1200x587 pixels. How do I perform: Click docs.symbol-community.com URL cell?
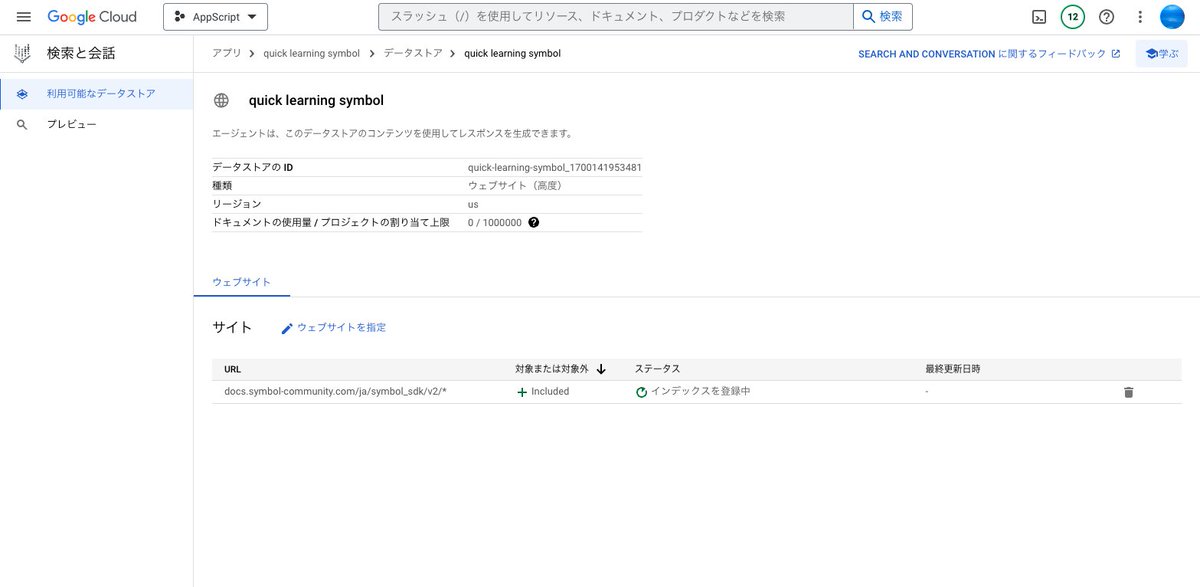[335, 391]
